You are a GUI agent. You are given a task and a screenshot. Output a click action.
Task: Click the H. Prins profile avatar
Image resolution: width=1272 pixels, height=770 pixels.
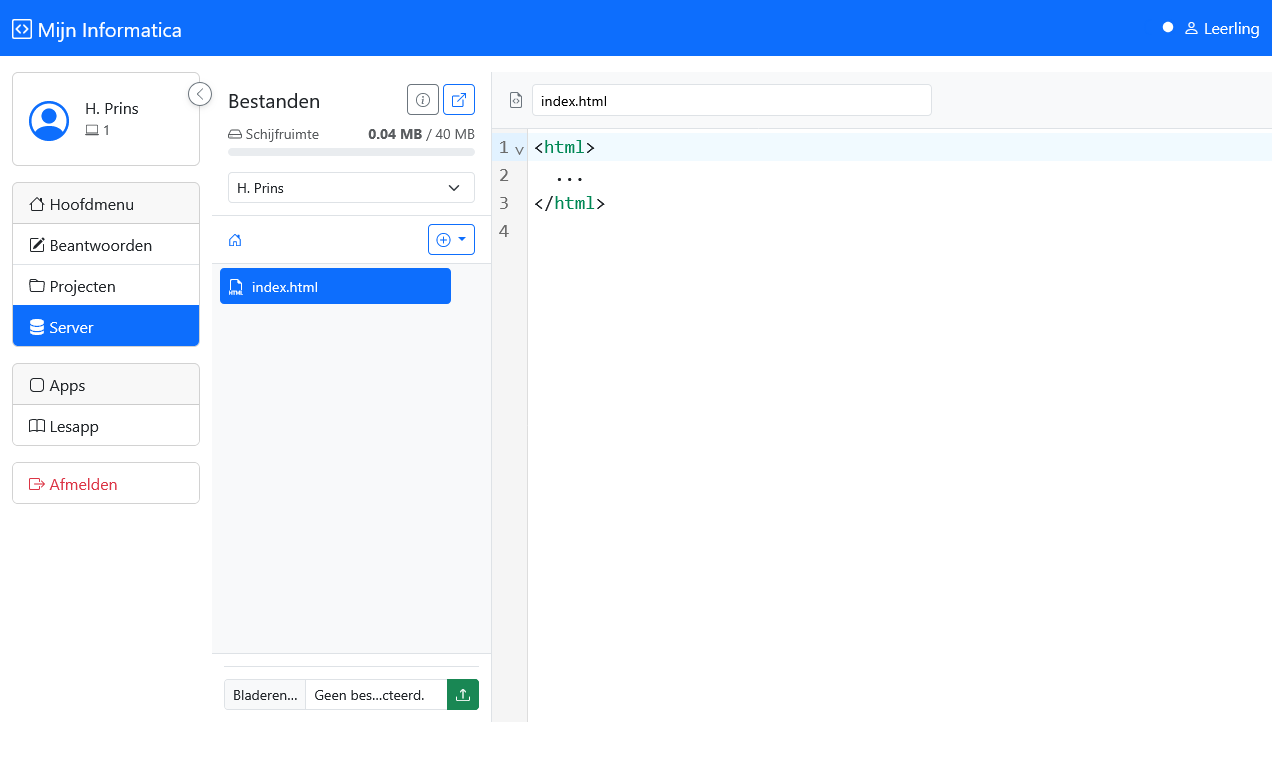pyautogui.click(x=49, y=120)
